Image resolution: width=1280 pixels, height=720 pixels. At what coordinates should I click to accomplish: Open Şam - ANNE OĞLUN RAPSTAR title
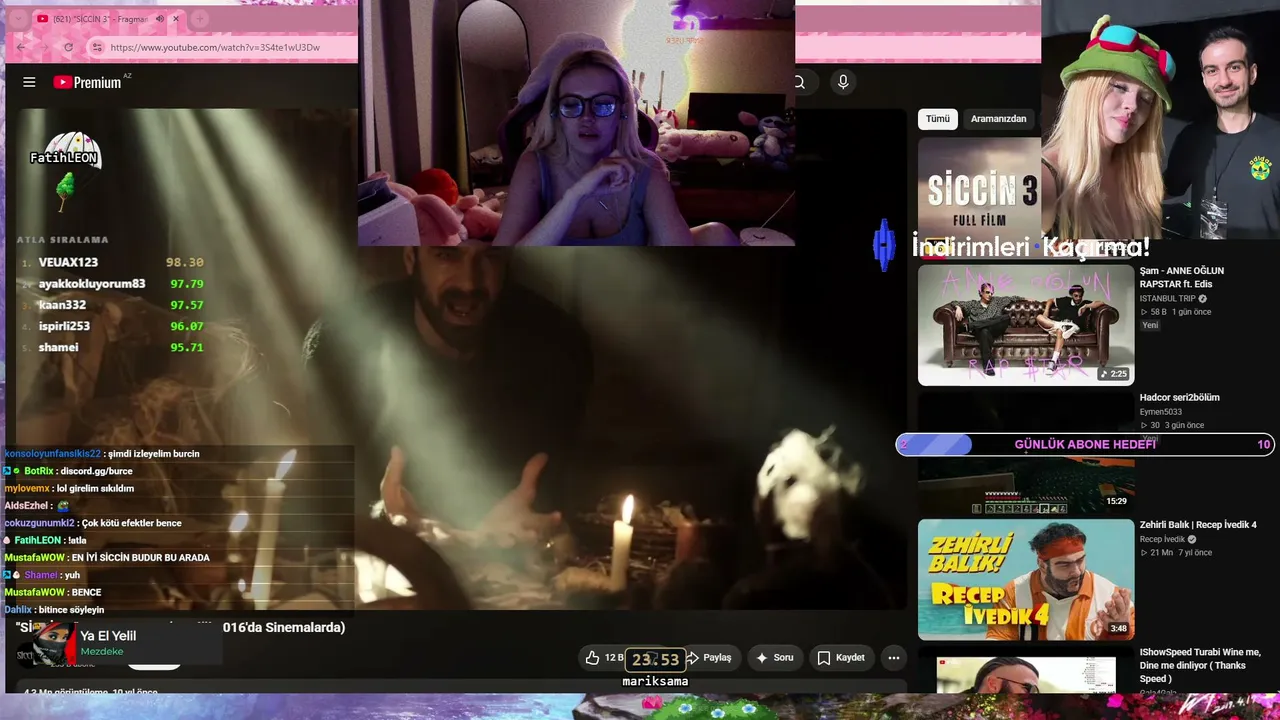pyautogui.click(x=1182, y=277)
